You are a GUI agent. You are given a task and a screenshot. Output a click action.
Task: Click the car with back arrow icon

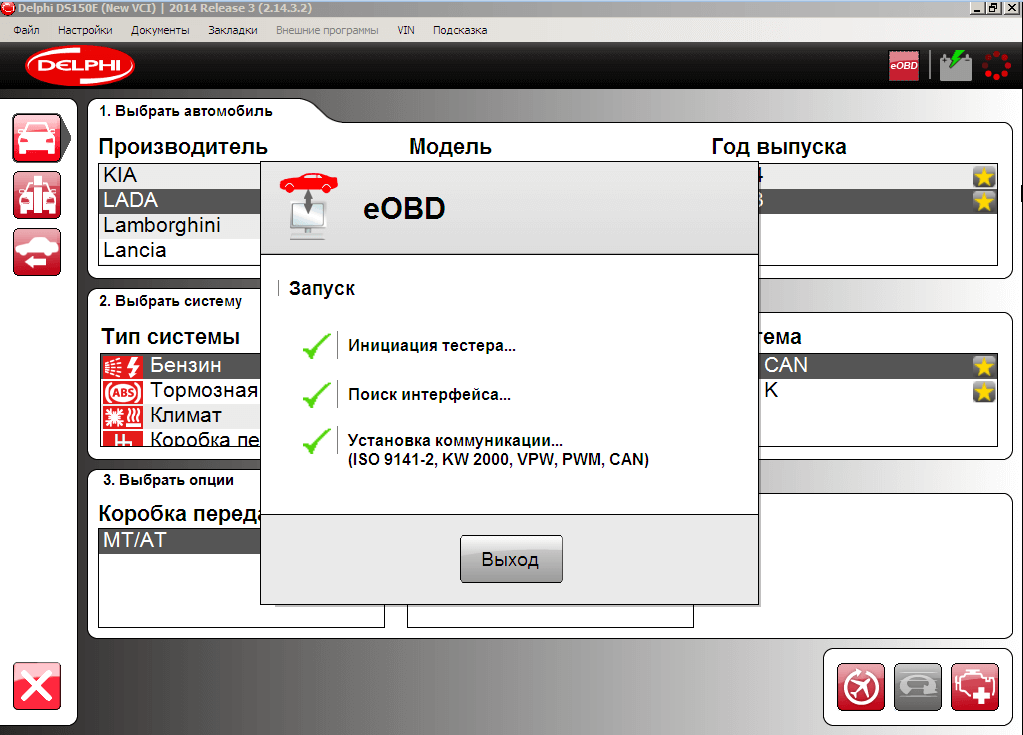37,252
